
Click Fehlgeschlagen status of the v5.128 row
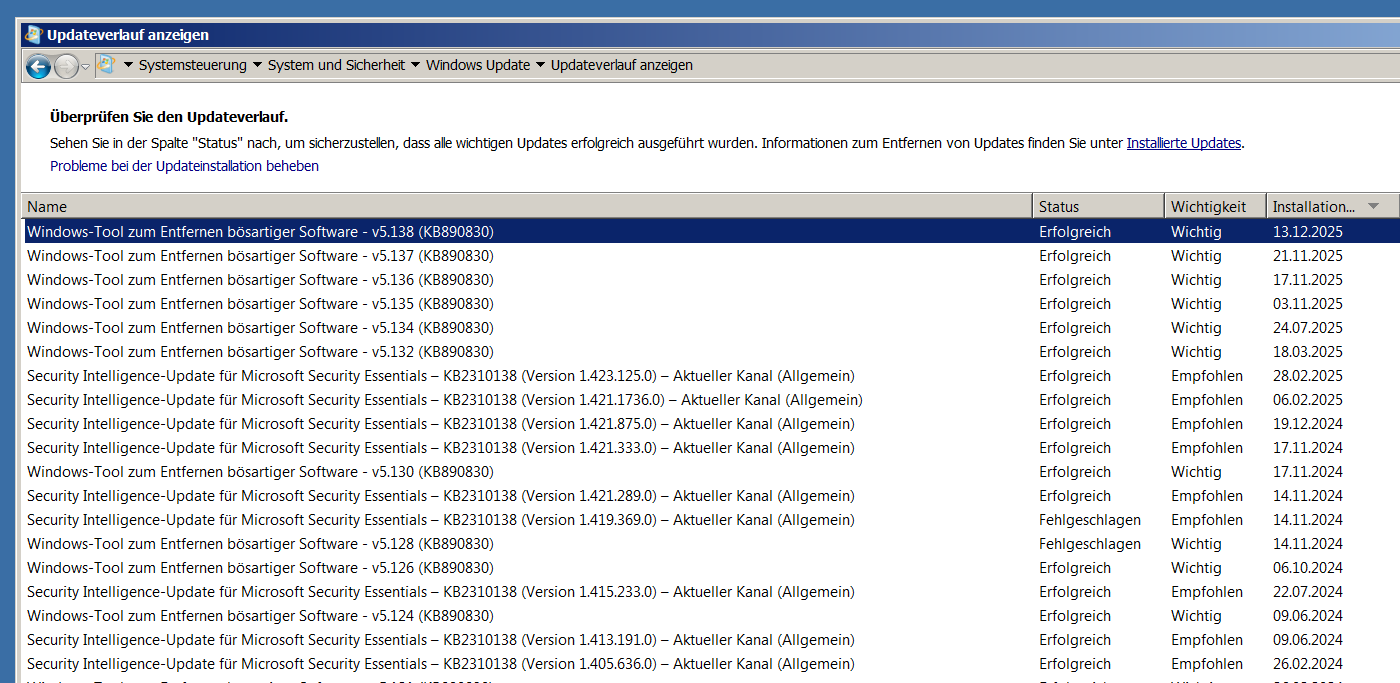1090,544
